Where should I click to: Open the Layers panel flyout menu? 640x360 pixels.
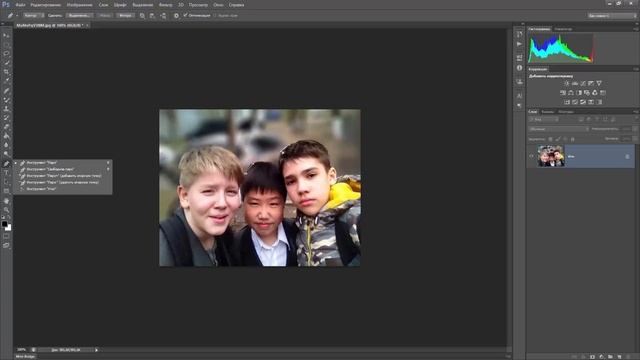(636, 111)
